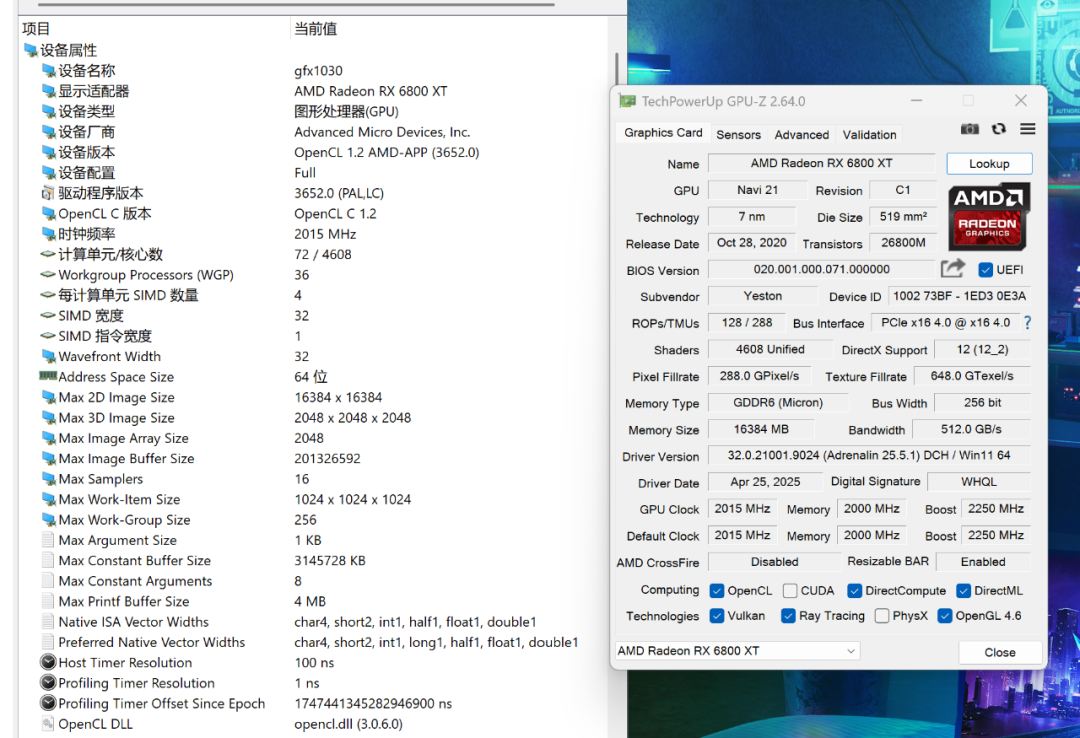Click the clock icon beside Host Timer Resolution
This screenshot has height=738, width=1080.
click(48, 662)
